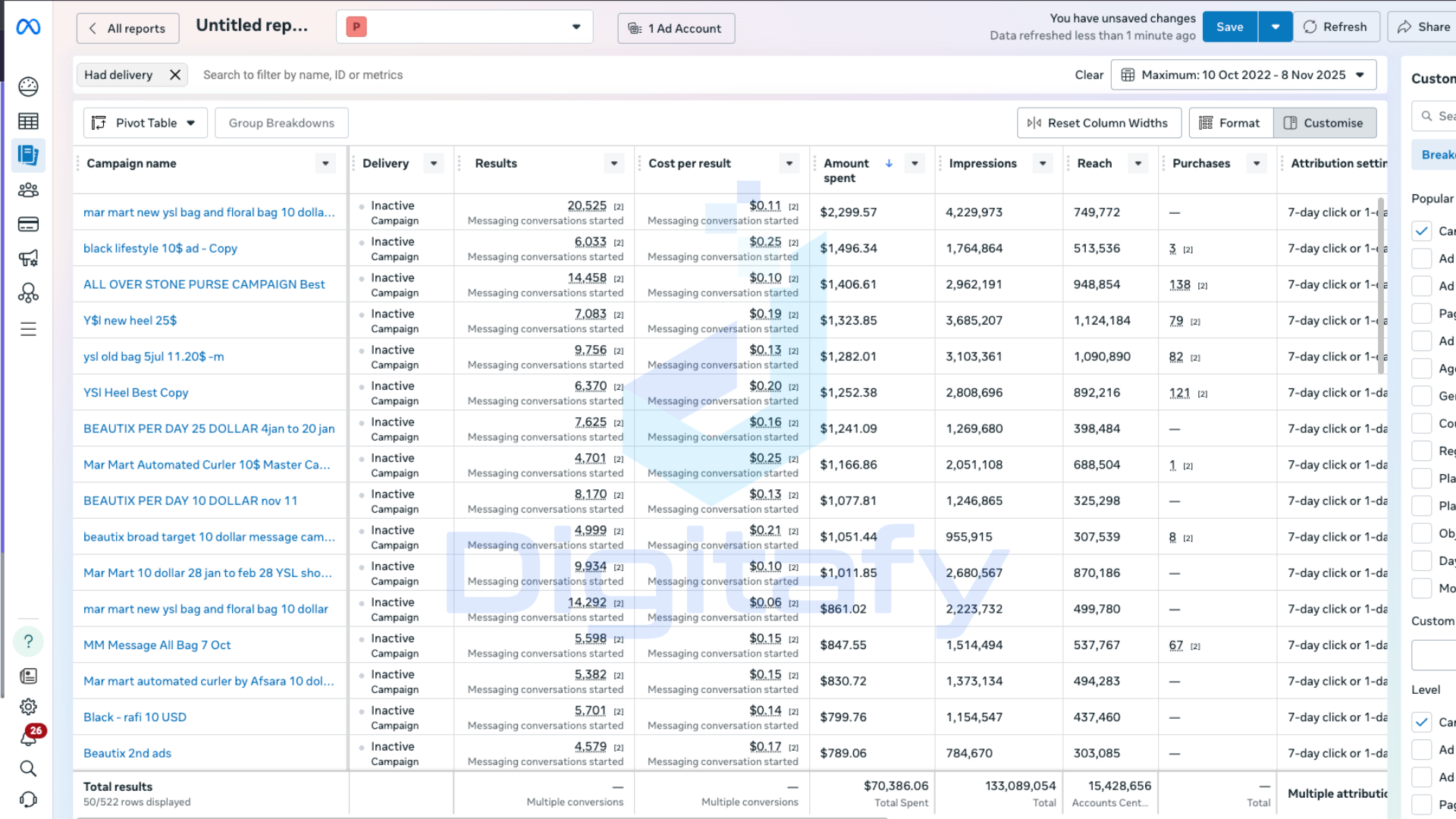Open Advertising megaphone icon in sidebar

click(28, 259)
